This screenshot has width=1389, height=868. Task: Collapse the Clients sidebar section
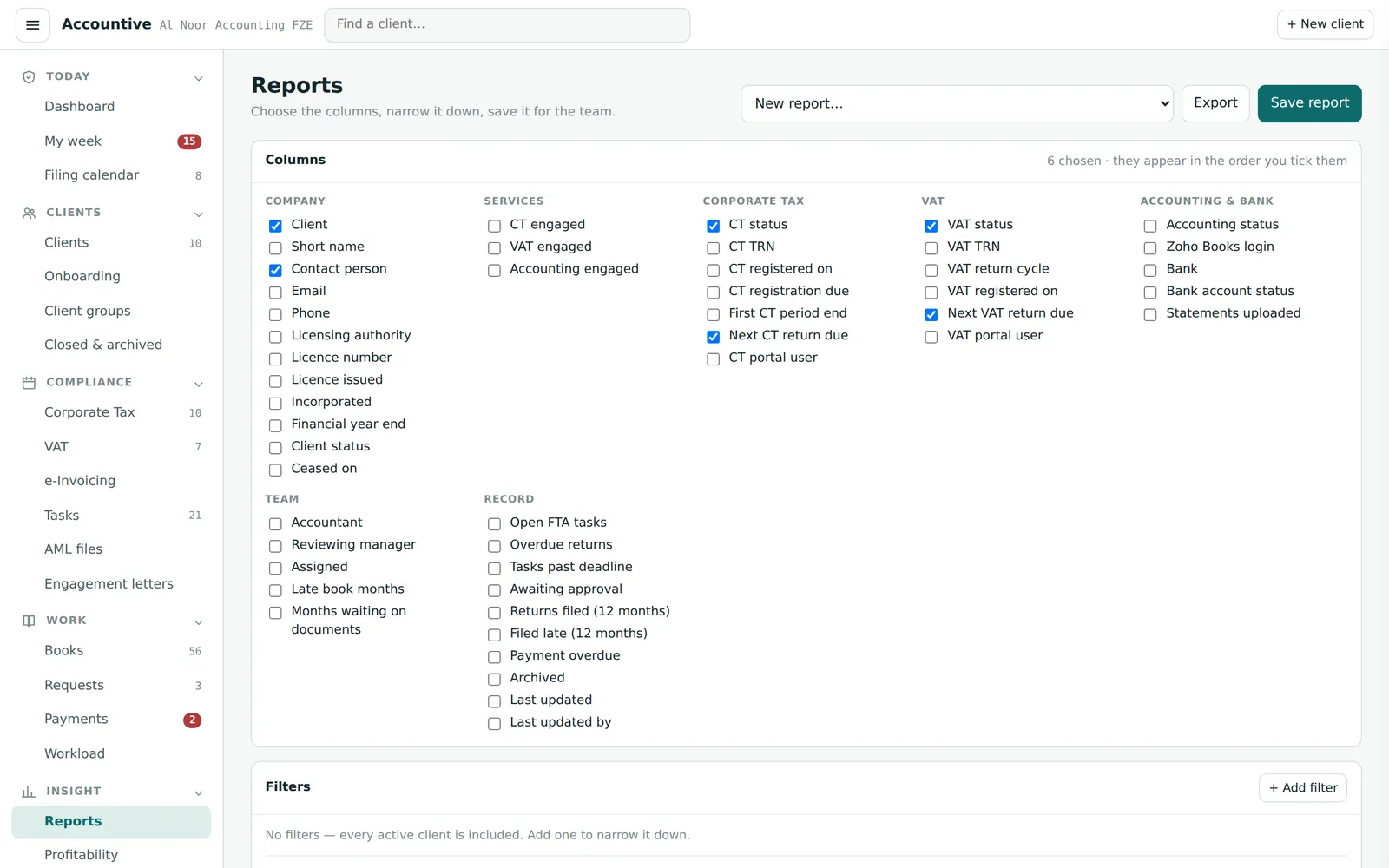199,214
